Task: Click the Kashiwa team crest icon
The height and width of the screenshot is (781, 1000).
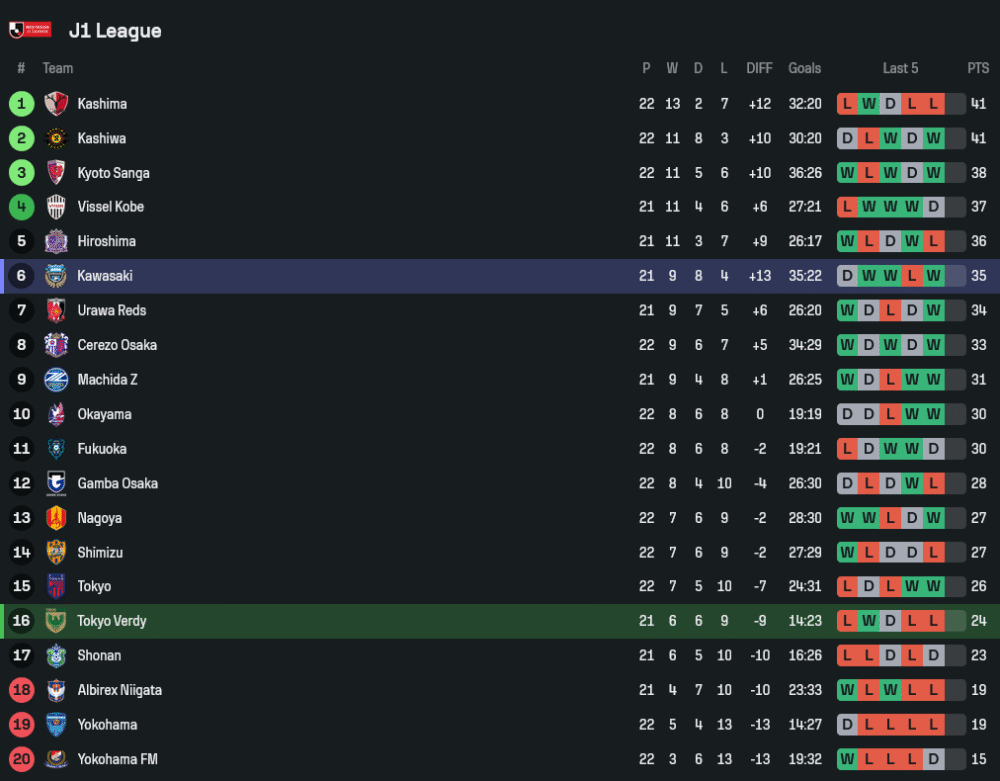Action: 56,138
